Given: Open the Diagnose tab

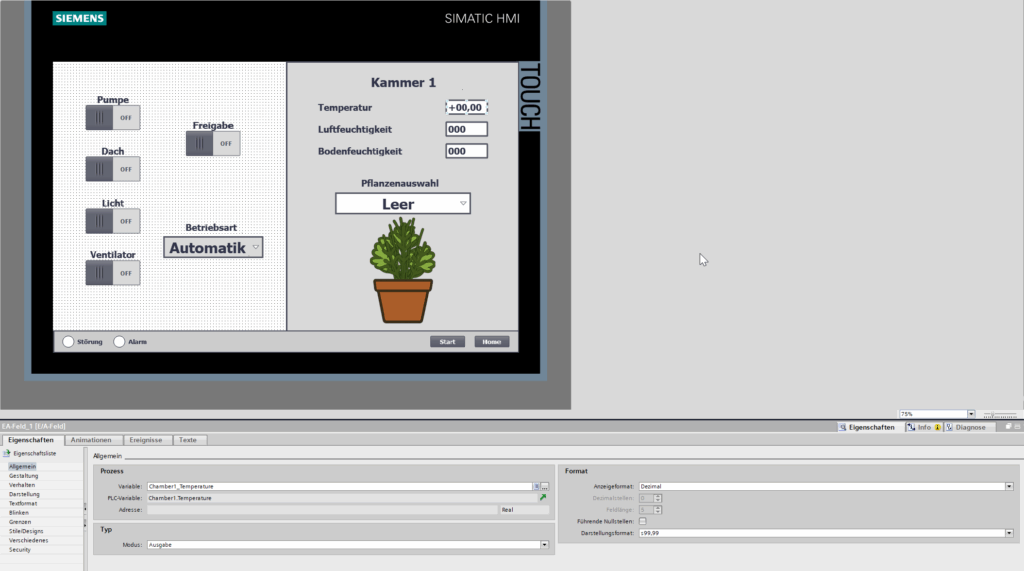Looking at the screenshot, I should [964, 427].
